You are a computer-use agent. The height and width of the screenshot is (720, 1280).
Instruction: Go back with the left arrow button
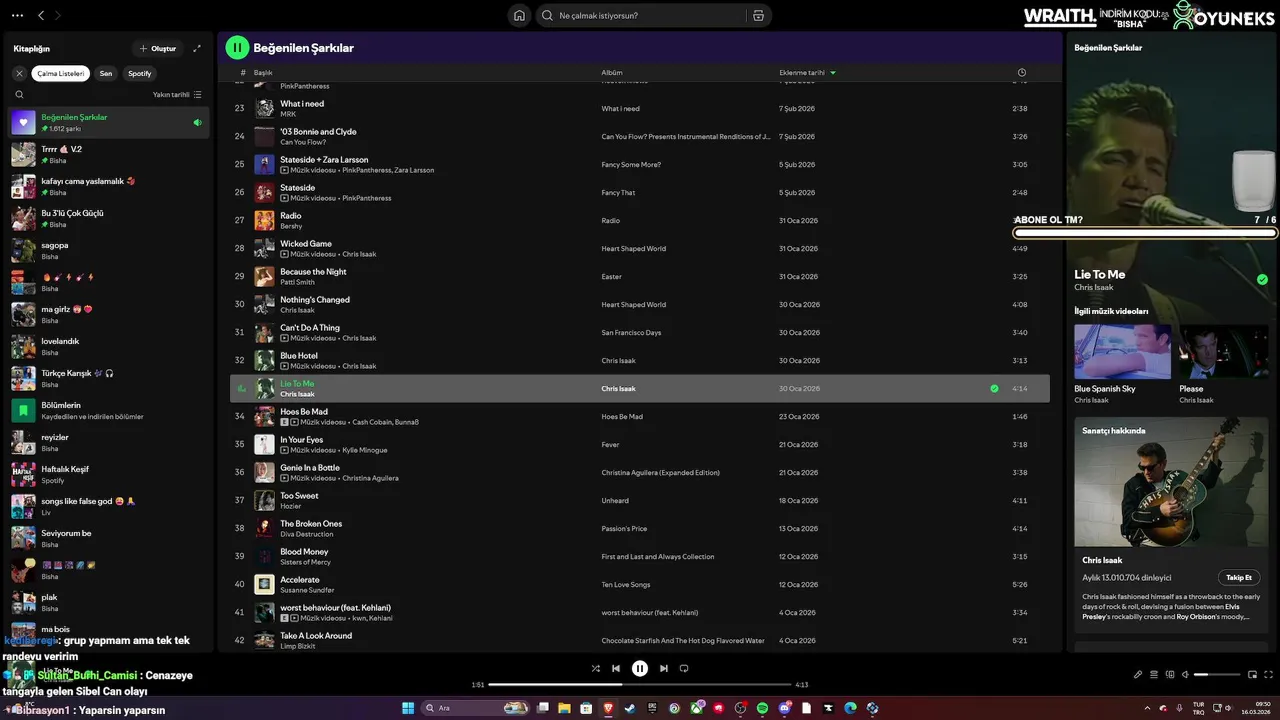(41, 15)
